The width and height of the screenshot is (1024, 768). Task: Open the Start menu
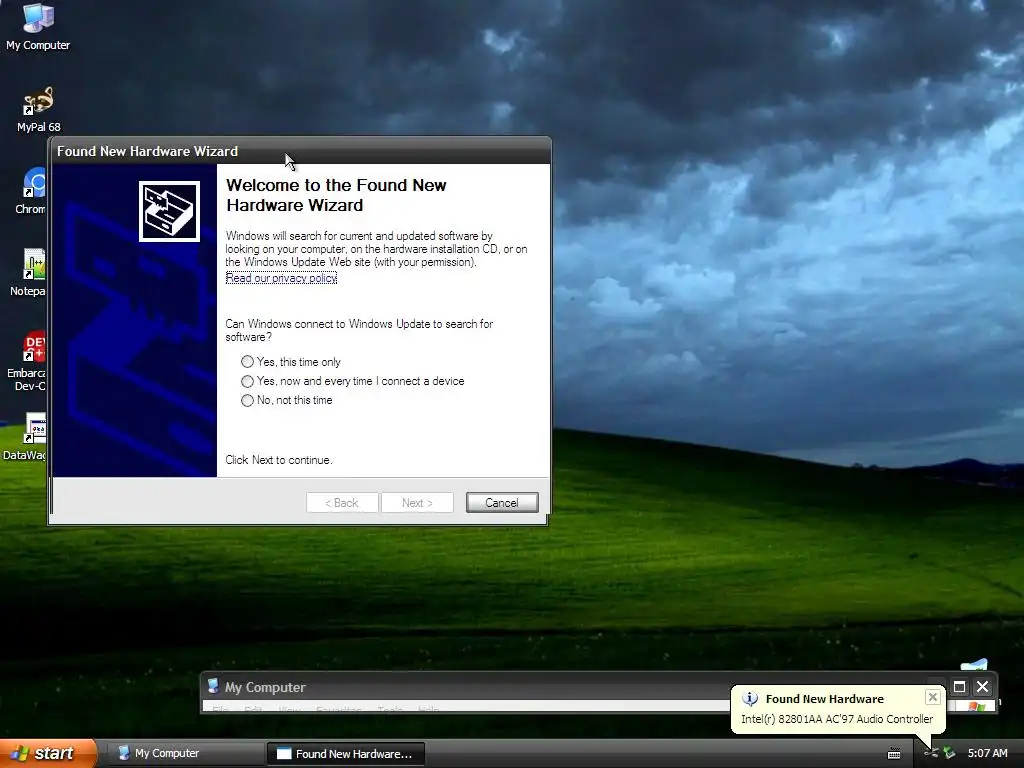(47, 754)
